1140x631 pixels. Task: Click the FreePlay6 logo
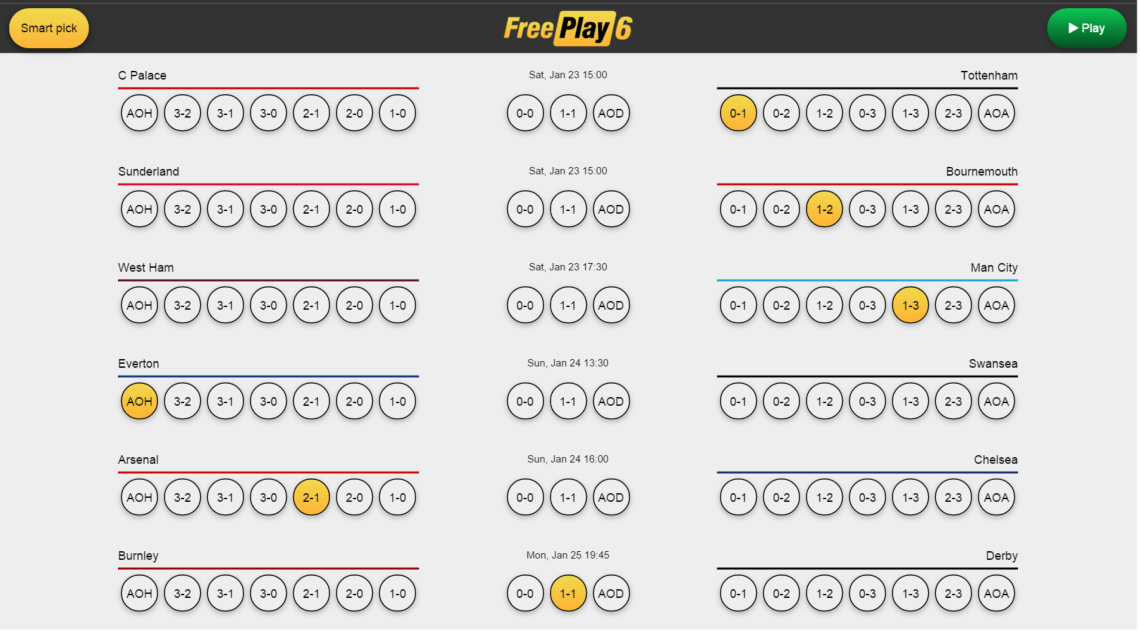coord(568,28)
